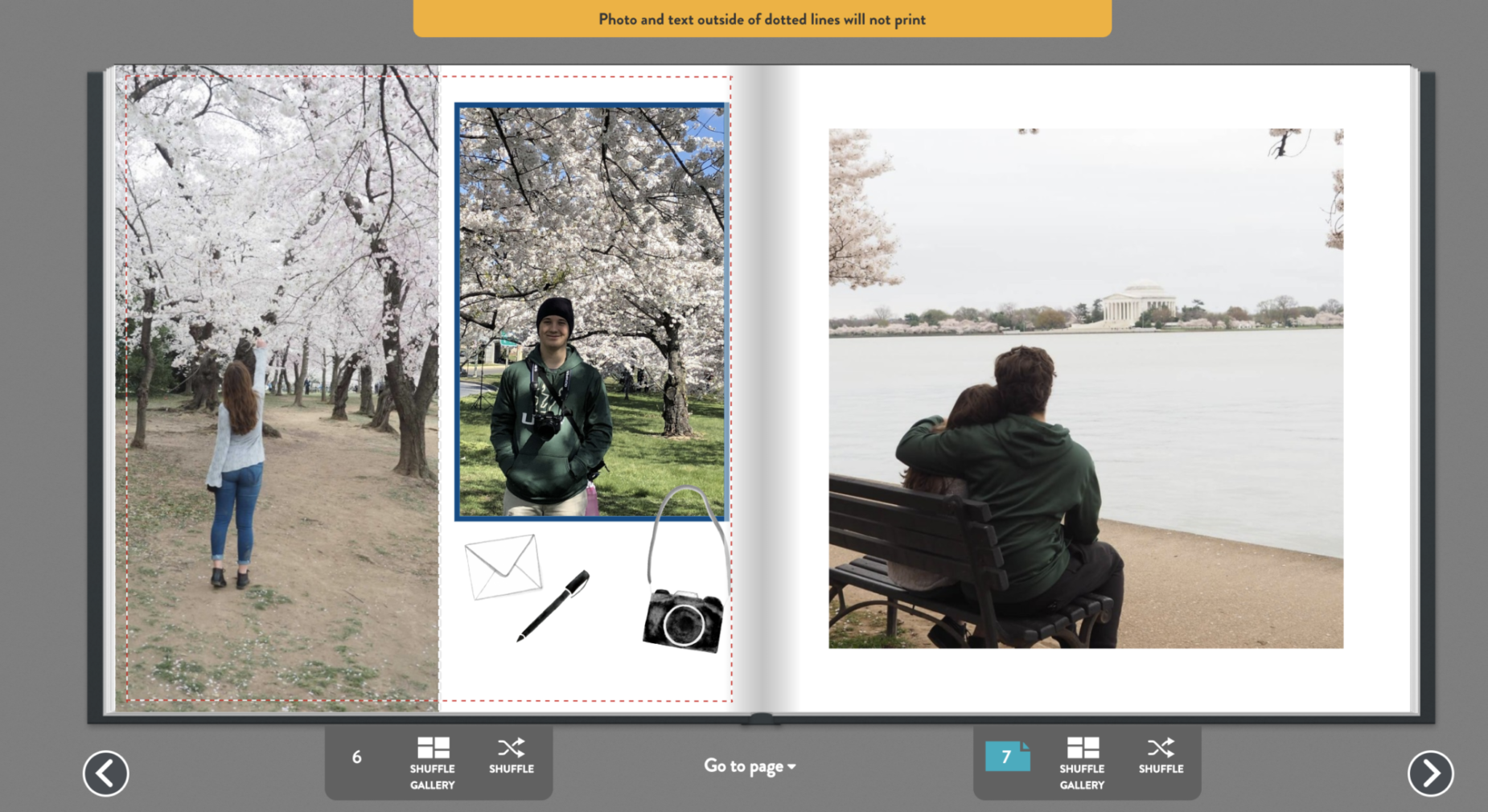Click the yellow dotted lines warning banner

tap(762, 18)
